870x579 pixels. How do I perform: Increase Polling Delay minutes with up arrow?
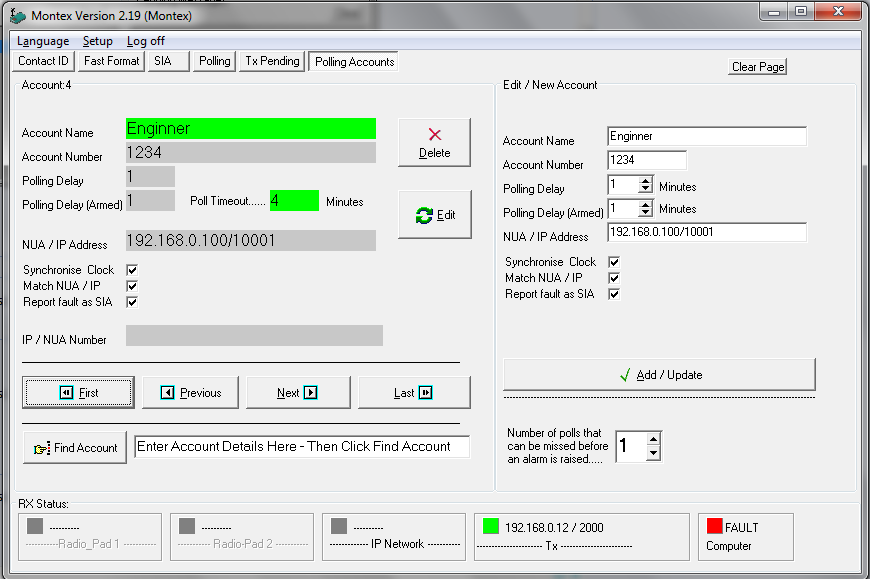coord(645,182)
